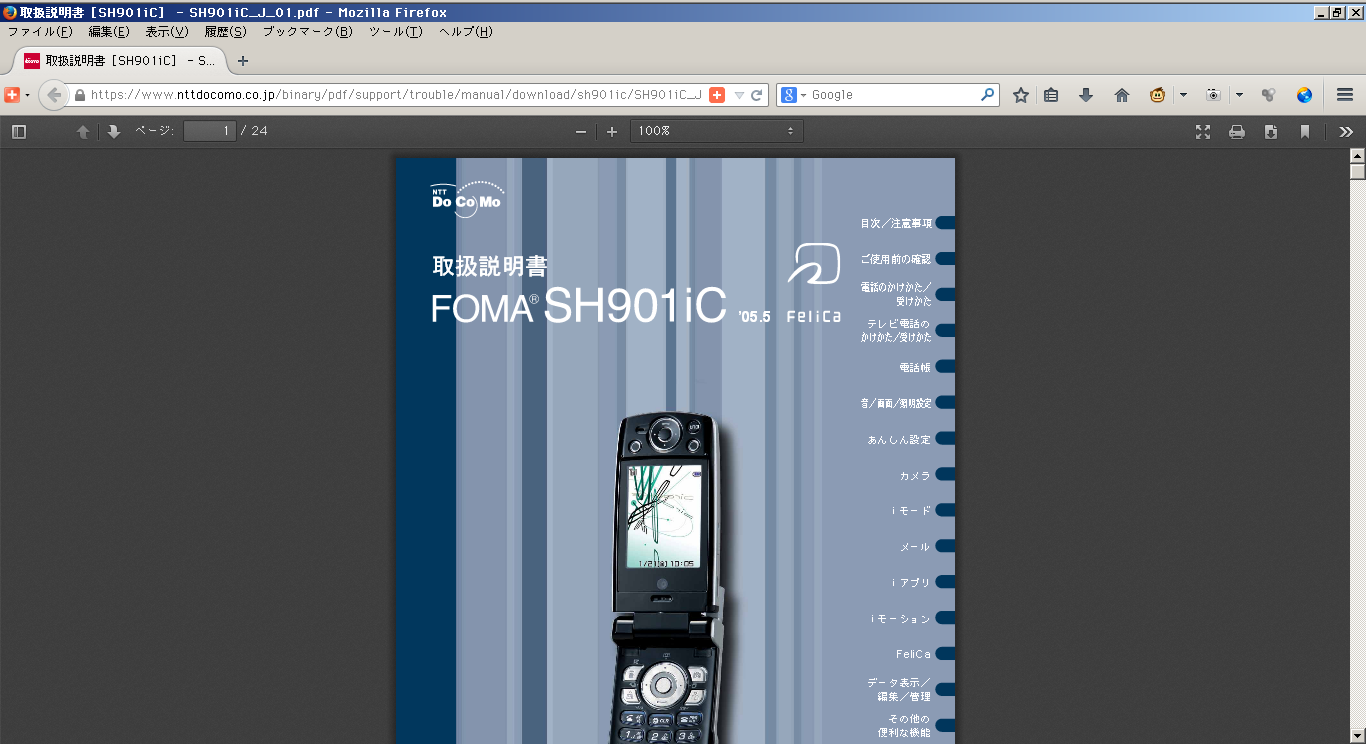Screen dimensions: 1366x744
Task: Open the 100% zoom level dropdown
Action: click(x=716, y=131)
